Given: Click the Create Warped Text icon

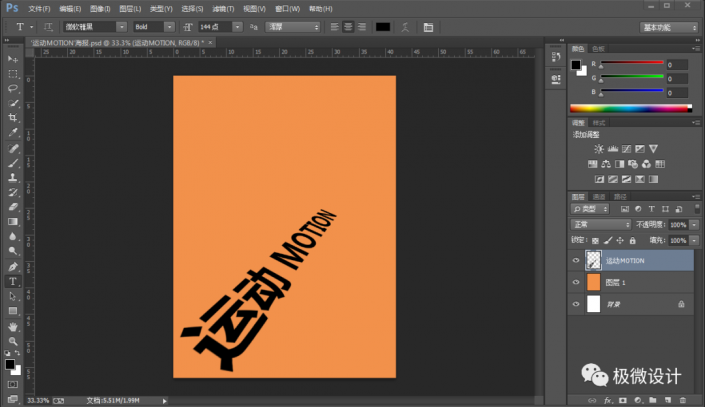Looking at the screenshot, I should [405, 27].
